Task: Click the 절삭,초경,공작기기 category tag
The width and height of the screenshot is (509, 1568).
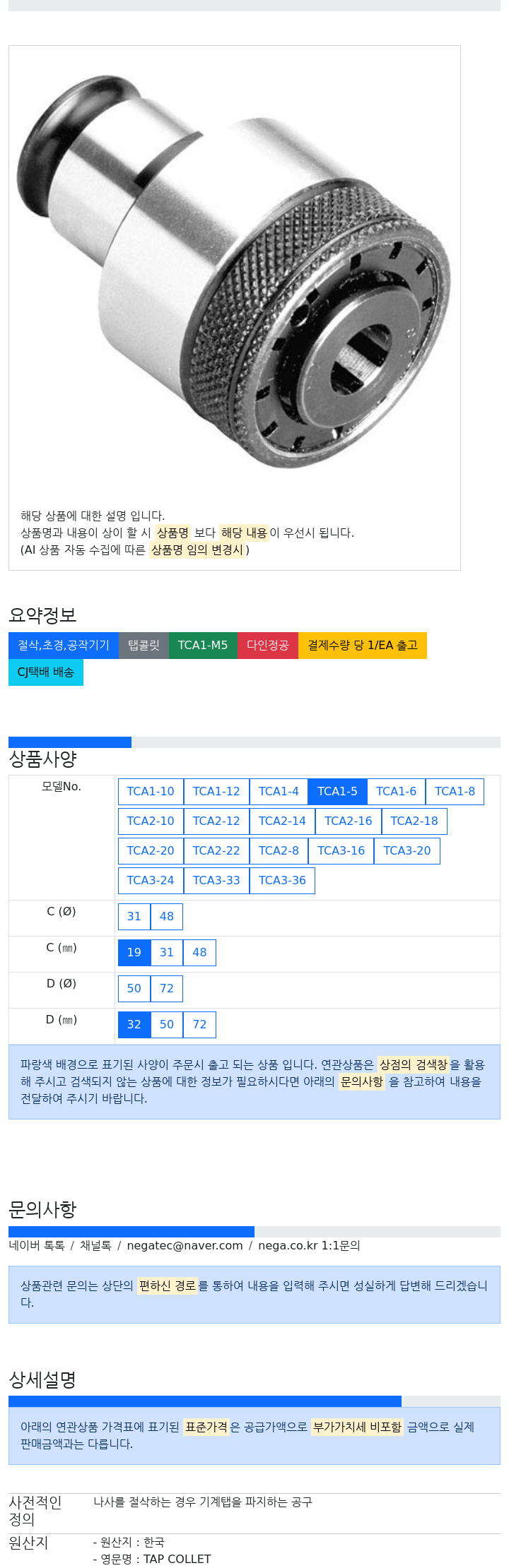Action: click(x=64, y=645)
